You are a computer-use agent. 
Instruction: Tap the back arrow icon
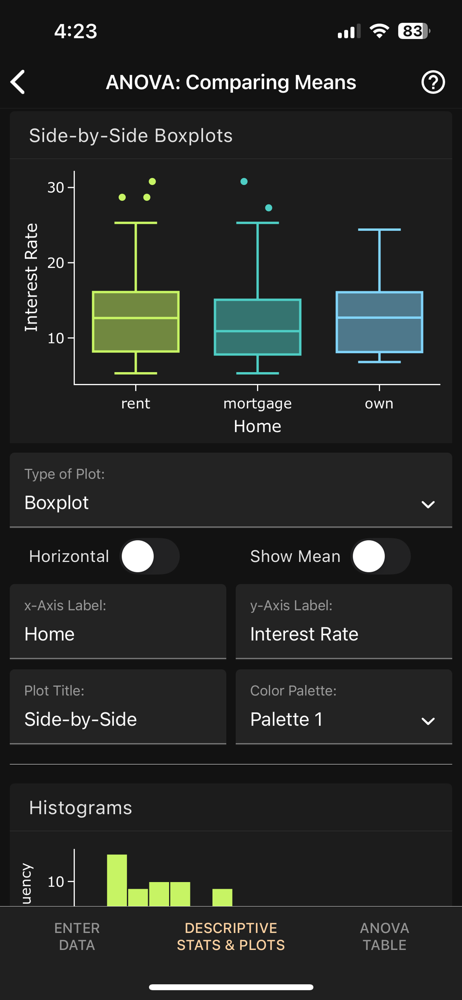pyautogui.click(x=18, y=82)
